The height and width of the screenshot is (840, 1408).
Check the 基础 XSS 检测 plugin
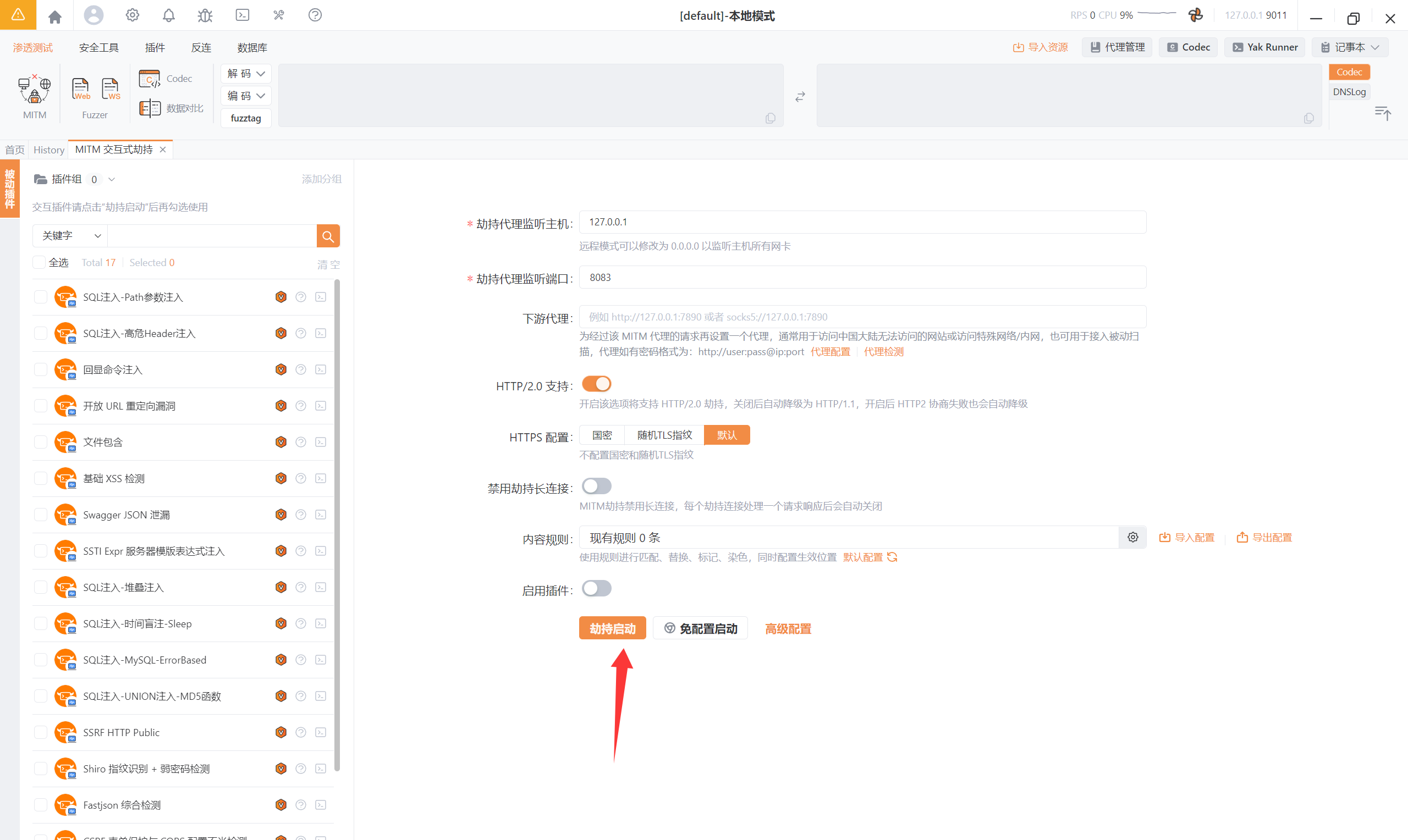(x=41, y=478)
